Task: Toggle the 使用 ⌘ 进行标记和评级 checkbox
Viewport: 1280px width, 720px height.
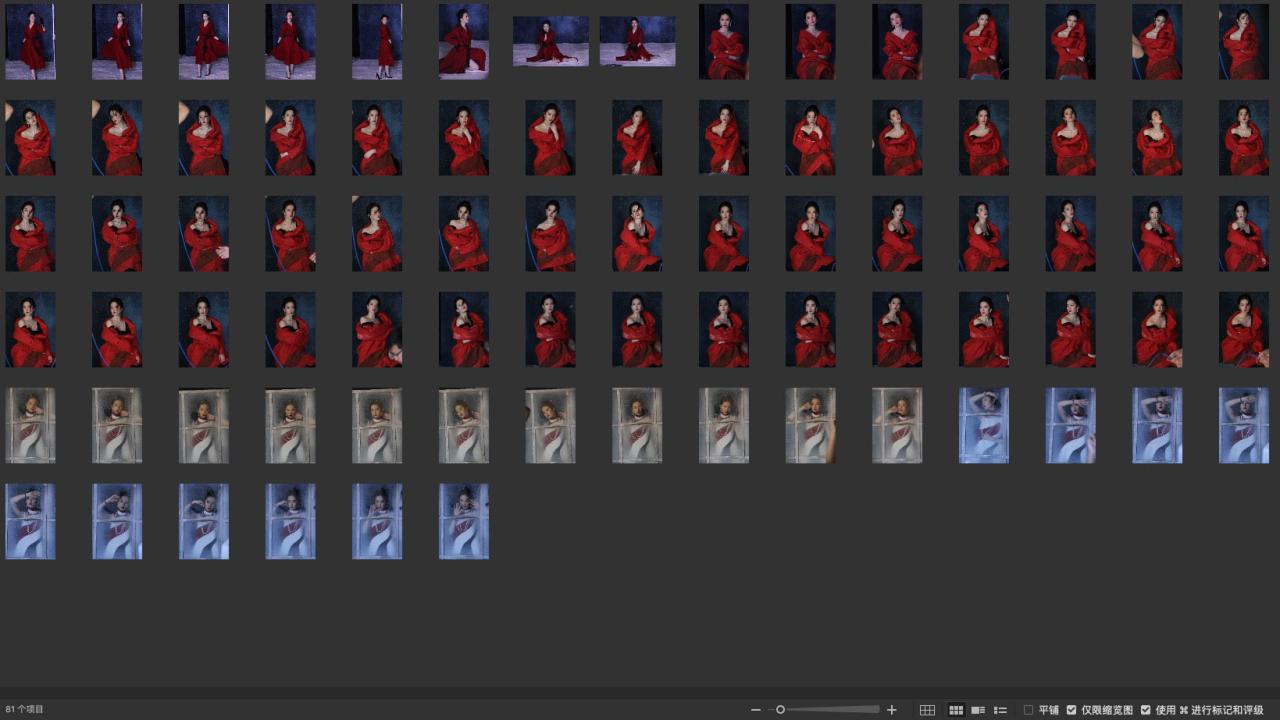Action: [x=1146, y=710]
